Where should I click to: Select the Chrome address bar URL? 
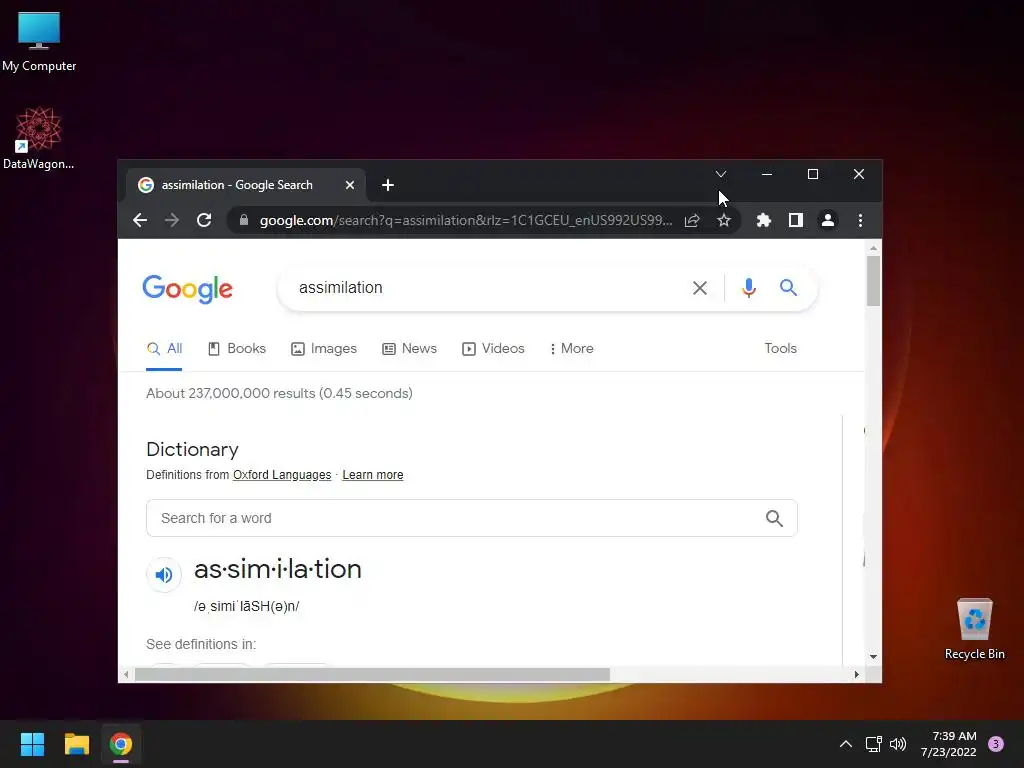click(466, 220)
